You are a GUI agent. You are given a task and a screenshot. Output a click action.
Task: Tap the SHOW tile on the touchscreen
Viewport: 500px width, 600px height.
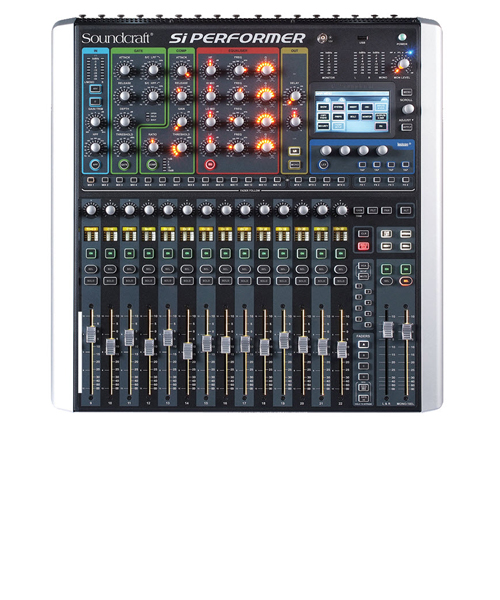pyautogui.click(x=324, y=107)
